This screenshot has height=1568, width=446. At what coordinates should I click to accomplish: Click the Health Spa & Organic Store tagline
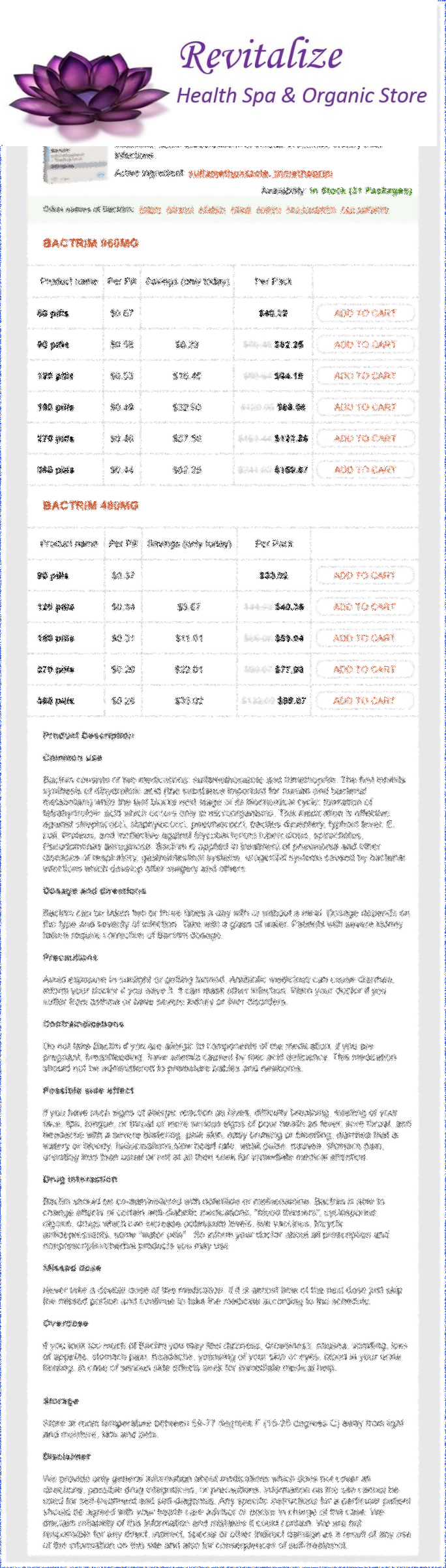[301, 96]
